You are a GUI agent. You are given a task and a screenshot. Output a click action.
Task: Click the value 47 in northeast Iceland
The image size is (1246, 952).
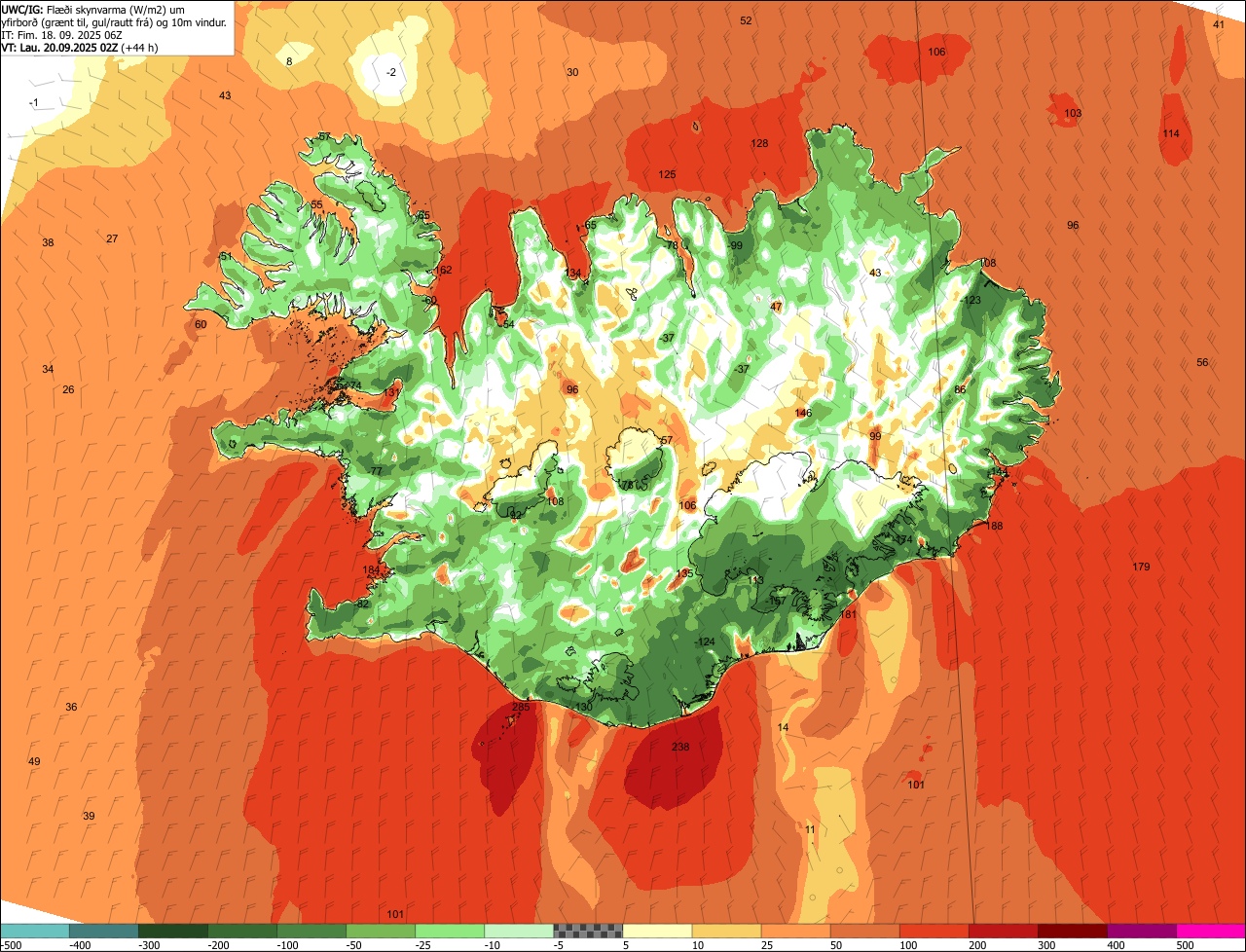coord(776,307)
